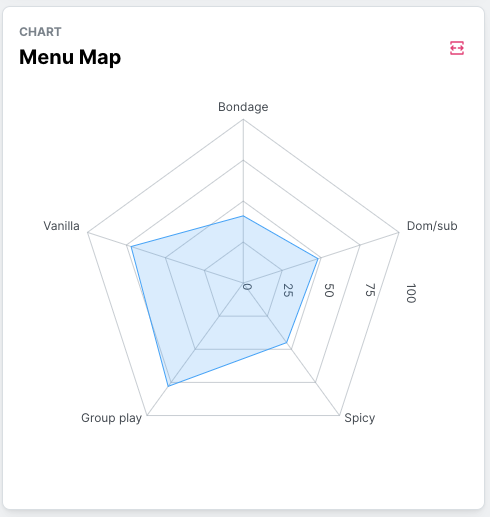Select the Dom/sub axis label
This screenshot has height=517, width=490.
(x=432, y=226)
